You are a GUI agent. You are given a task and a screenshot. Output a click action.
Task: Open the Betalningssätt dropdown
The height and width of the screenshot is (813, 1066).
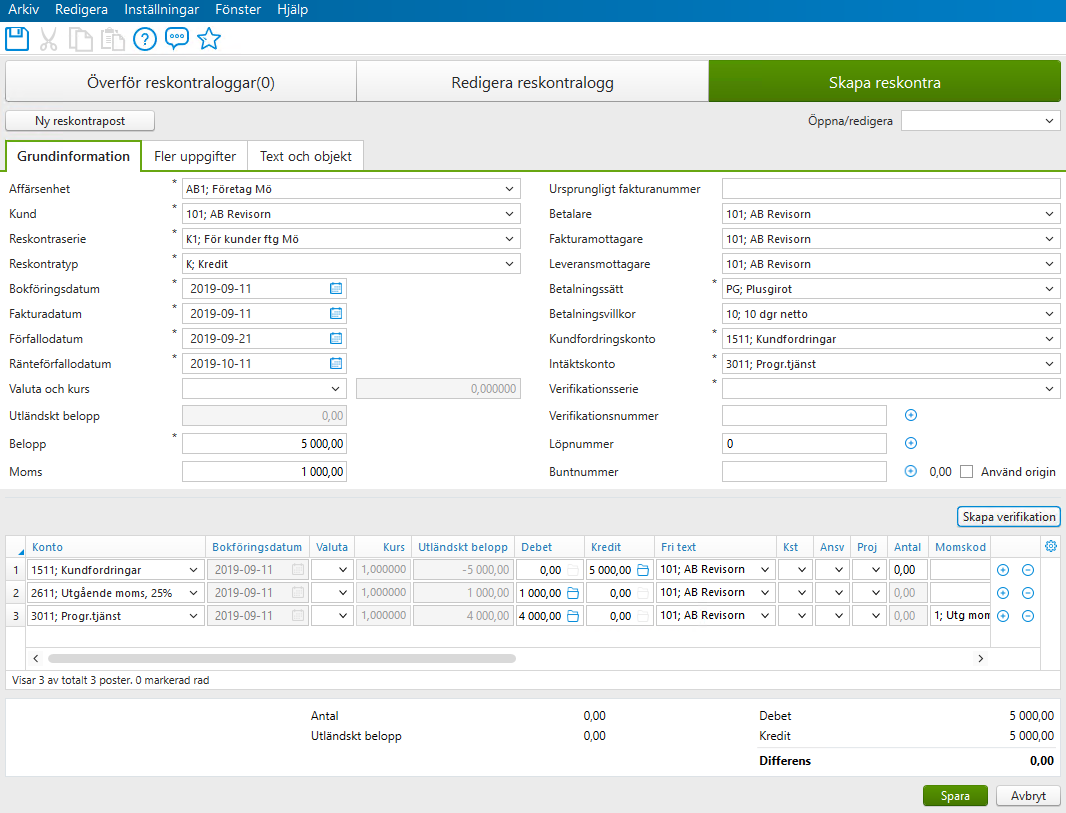[1049, 288]
